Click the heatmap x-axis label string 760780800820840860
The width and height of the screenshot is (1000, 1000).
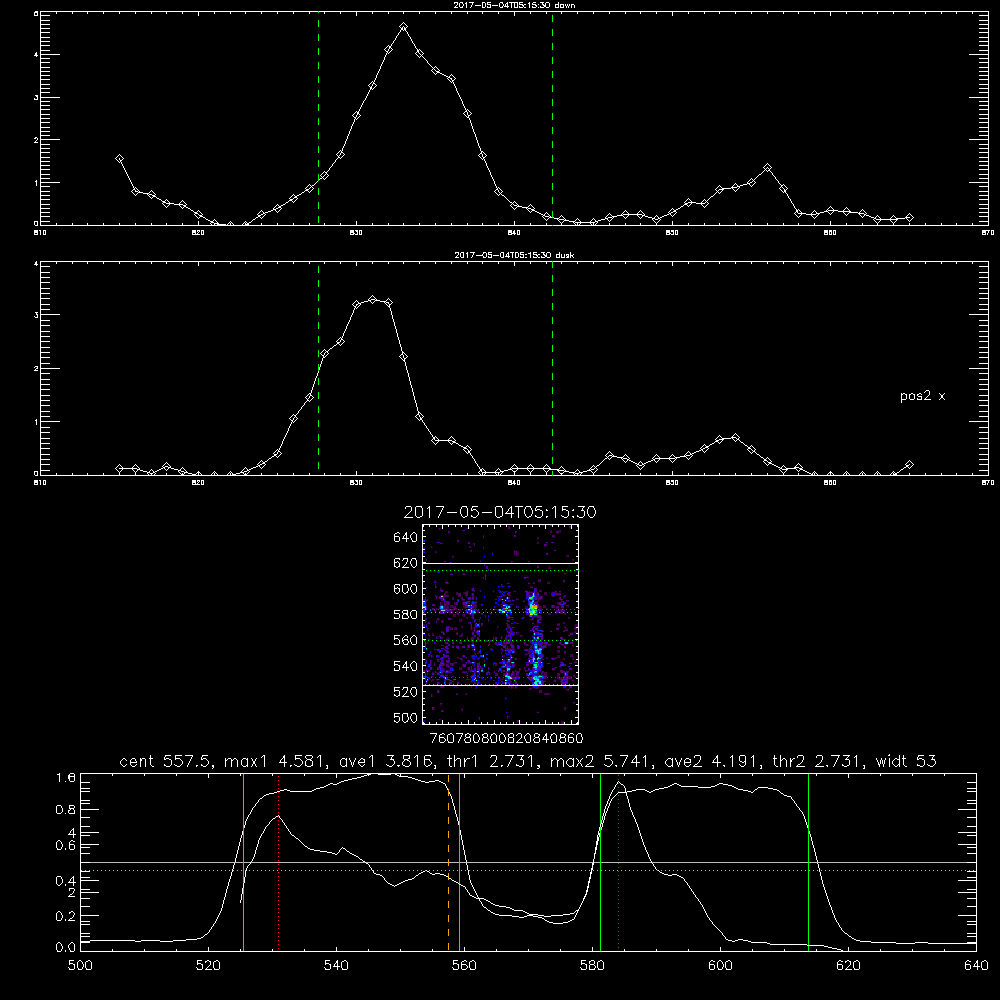coord(506,739)
